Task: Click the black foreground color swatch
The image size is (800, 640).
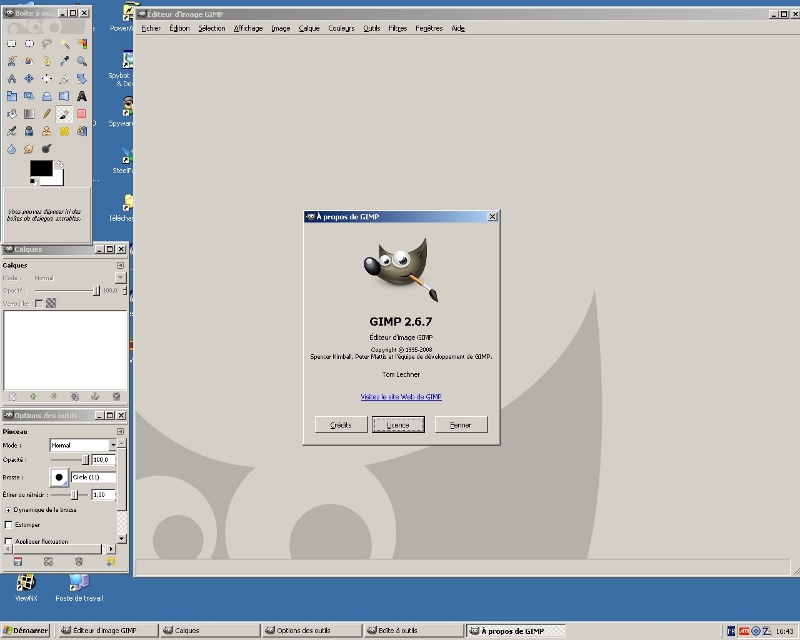Action: click(40, 169)
